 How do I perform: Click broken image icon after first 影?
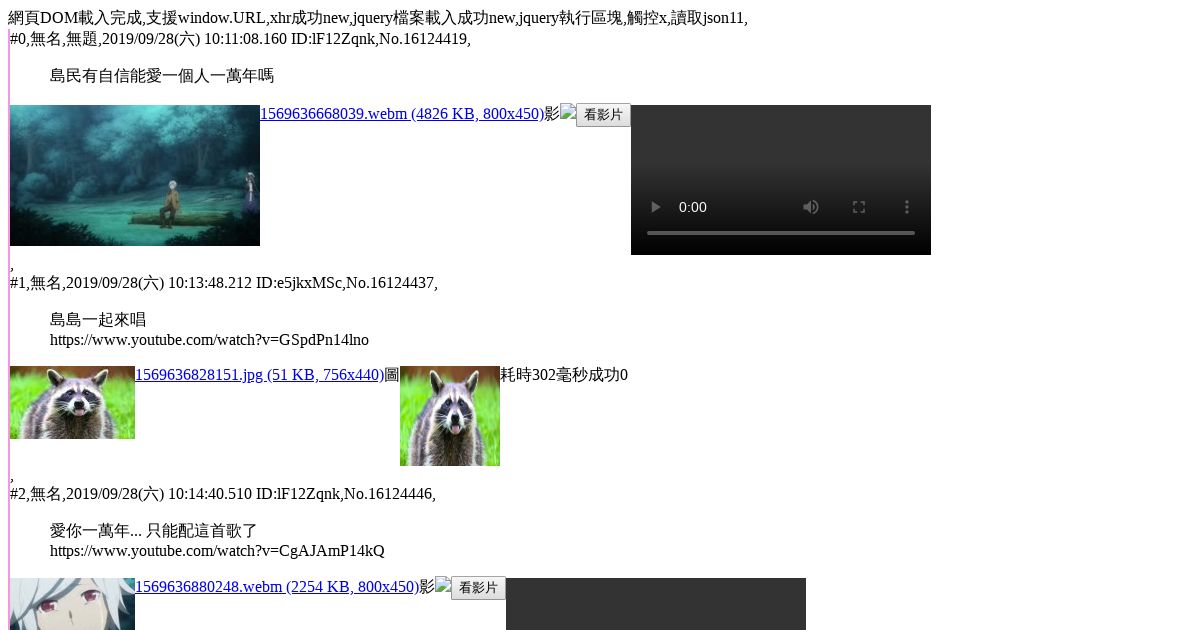coord(568,112)
